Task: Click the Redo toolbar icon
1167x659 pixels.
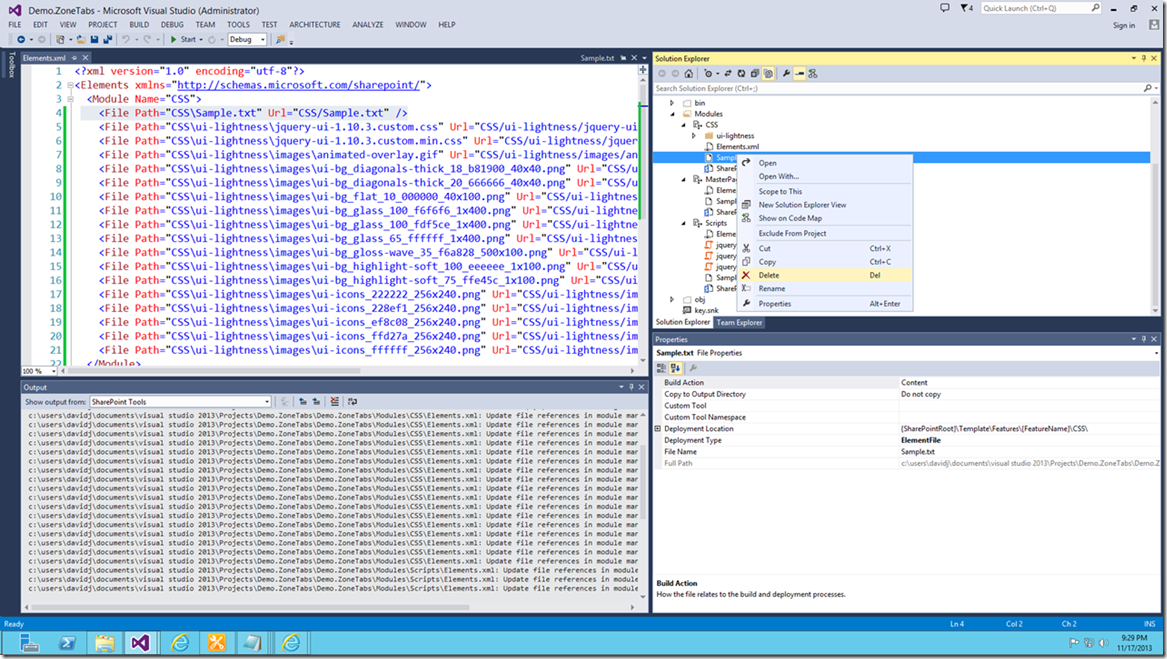Action: point(147,39)
